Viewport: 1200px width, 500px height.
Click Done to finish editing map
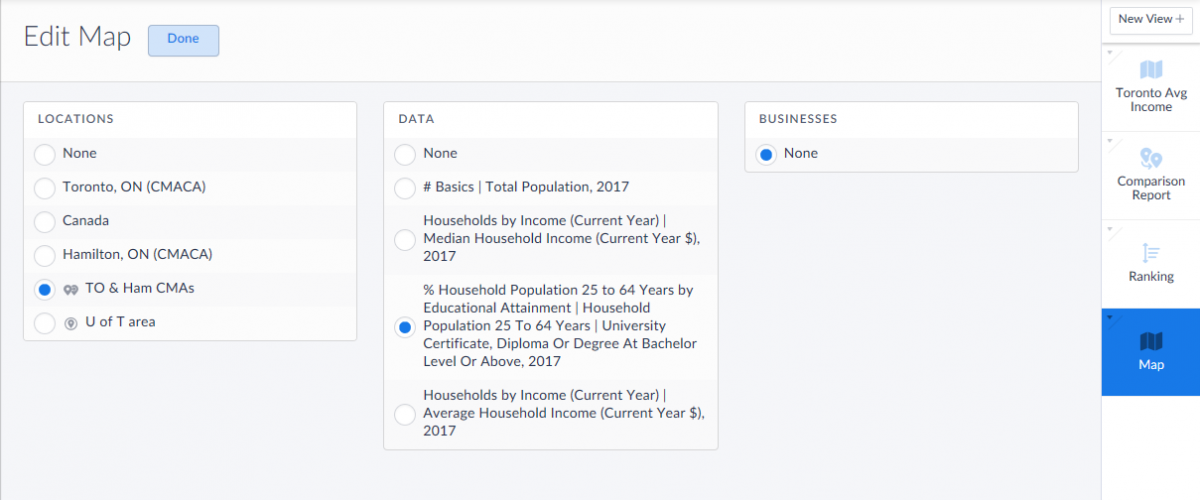183,40
